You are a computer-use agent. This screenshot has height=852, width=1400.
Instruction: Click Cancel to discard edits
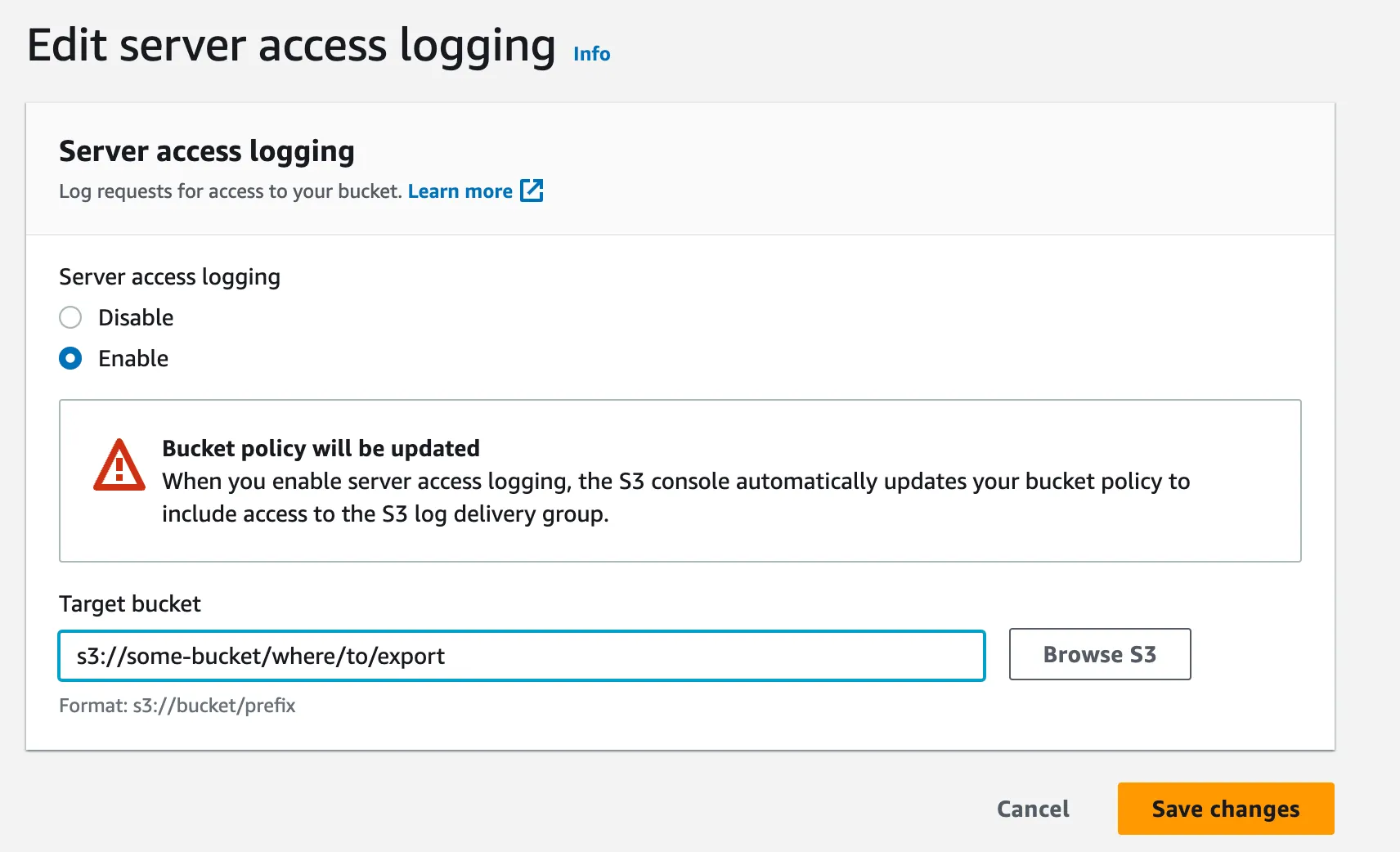pos(1032,809)
